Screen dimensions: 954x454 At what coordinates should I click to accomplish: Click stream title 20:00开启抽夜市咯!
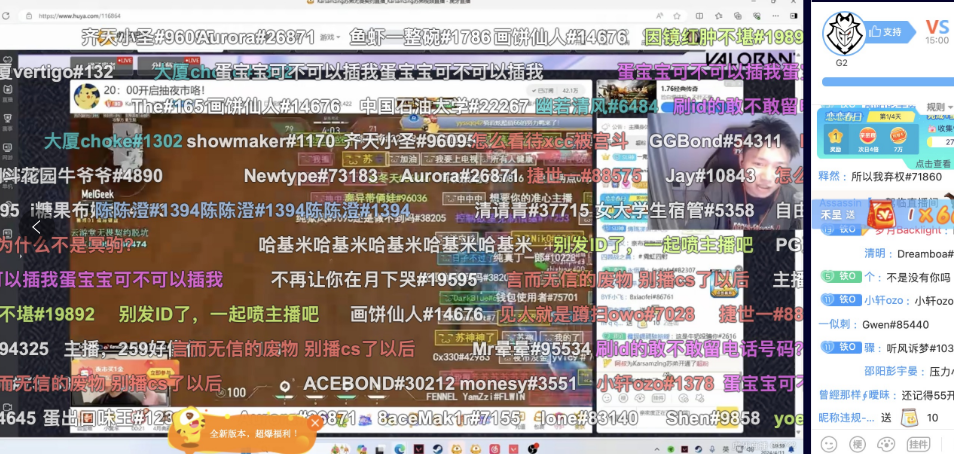tap(154, 89)
